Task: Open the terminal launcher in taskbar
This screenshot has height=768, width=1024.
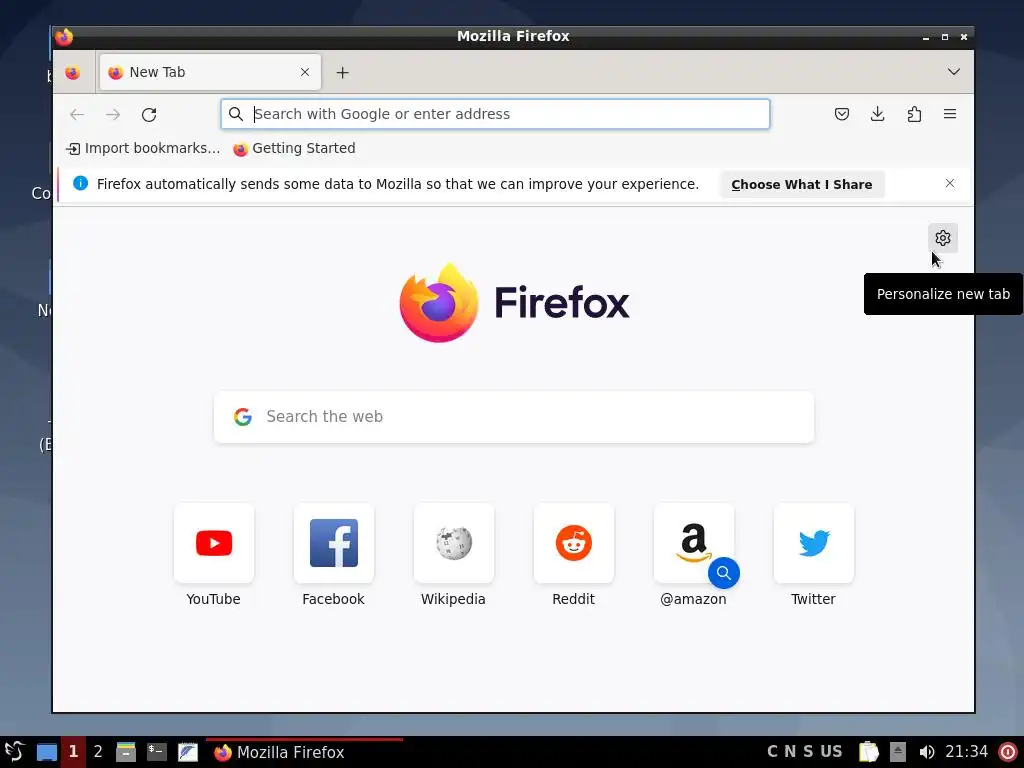Action: pyautogui.click(x=157, y=752)
